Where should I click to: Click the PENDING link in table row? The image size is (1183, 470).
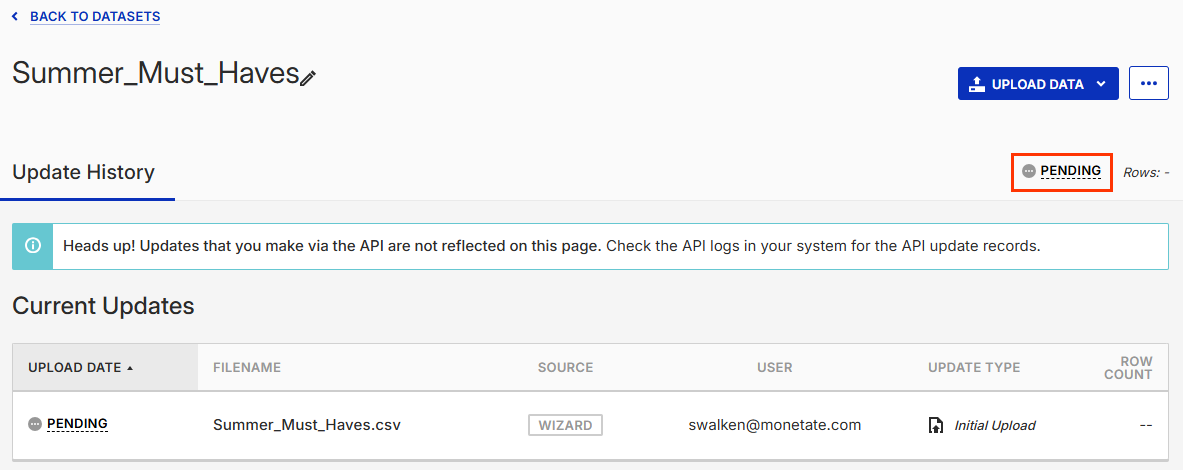(77, 424)
